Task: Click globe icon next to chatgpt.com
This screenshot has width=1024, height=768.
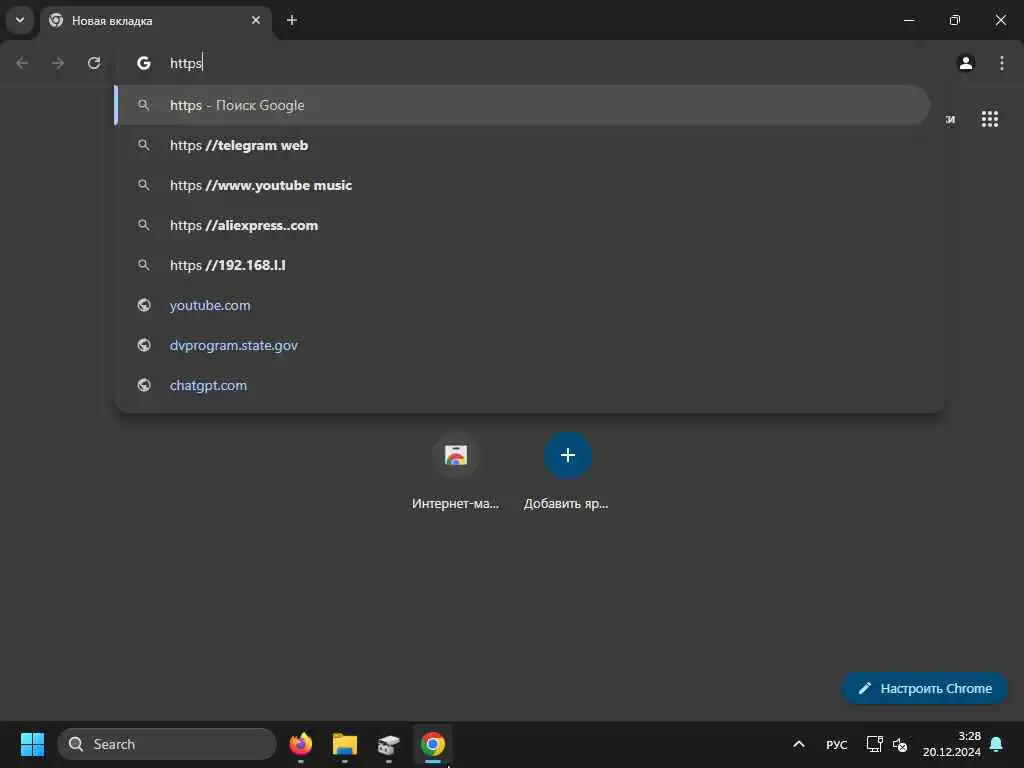Action: (144, 385)
